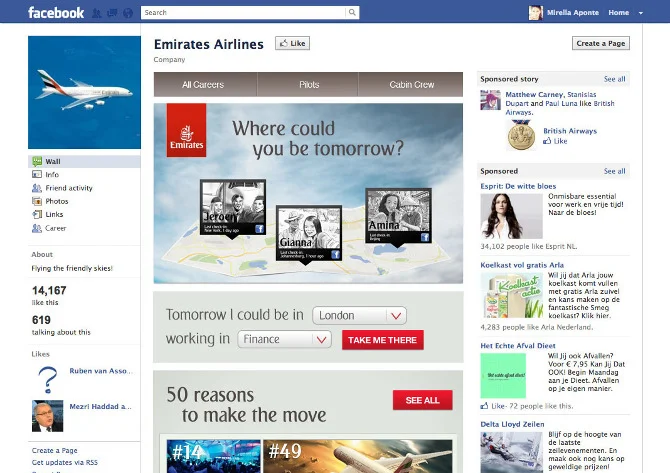Click the sponsored story user avatar
The height and width of the screenshot is (473, 670).
tap(490, 100)
